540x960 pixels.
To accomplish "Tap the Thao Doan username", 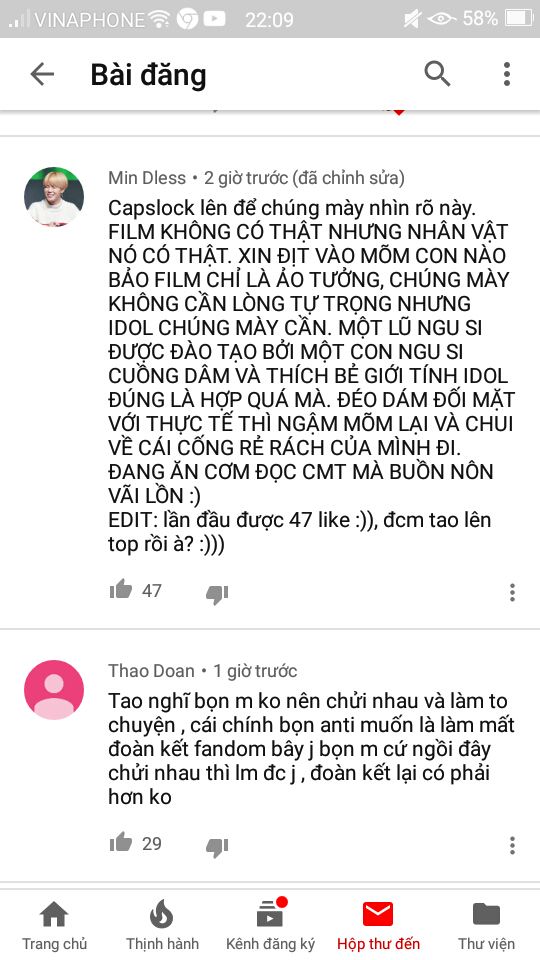I will (x=151, y=671).
